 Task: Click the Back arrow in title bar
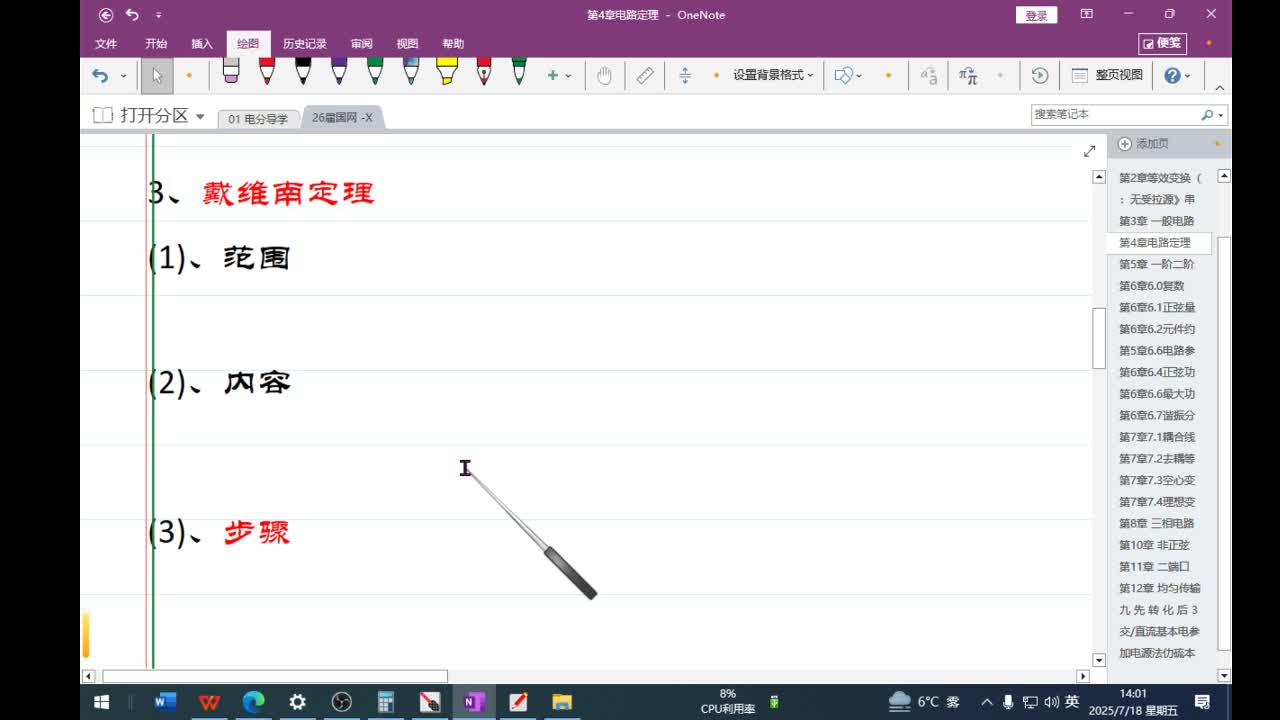(x=106, y=15)
